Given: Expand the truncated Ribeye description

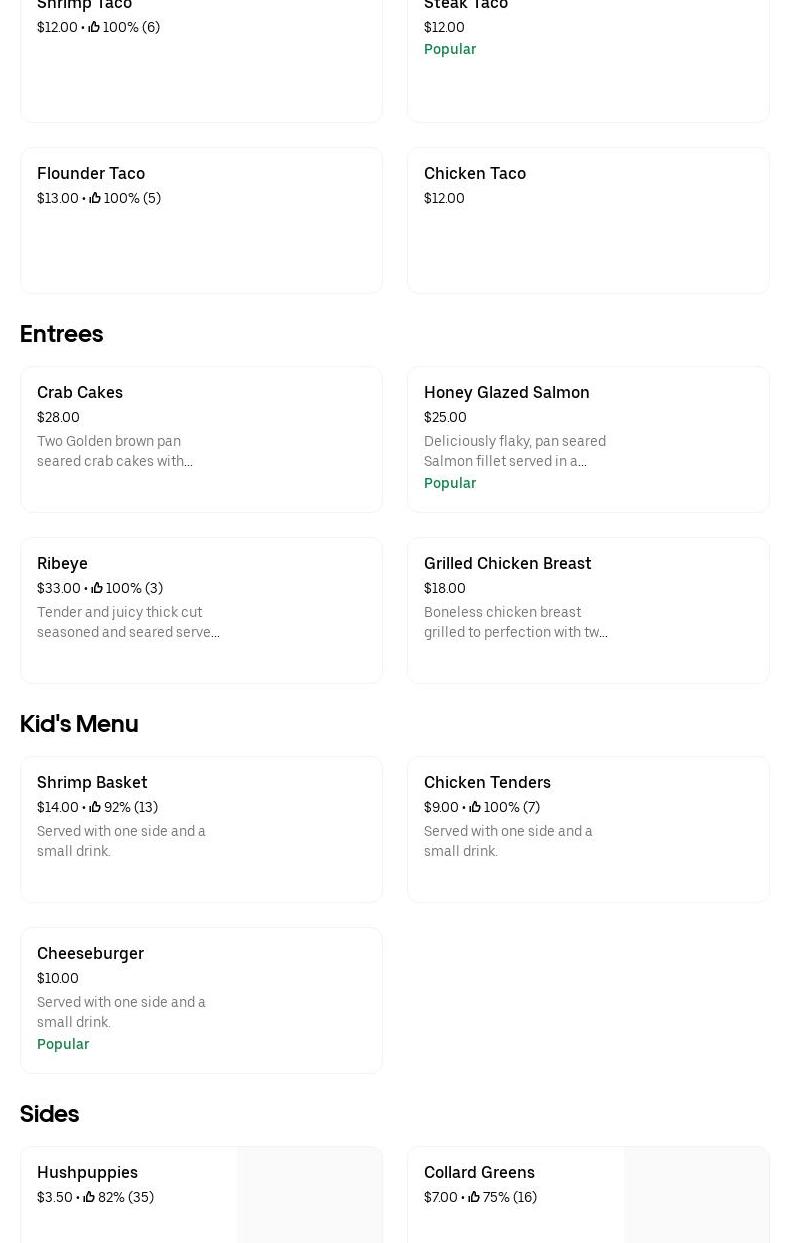Looking at the screenshot, I should 128,622.
